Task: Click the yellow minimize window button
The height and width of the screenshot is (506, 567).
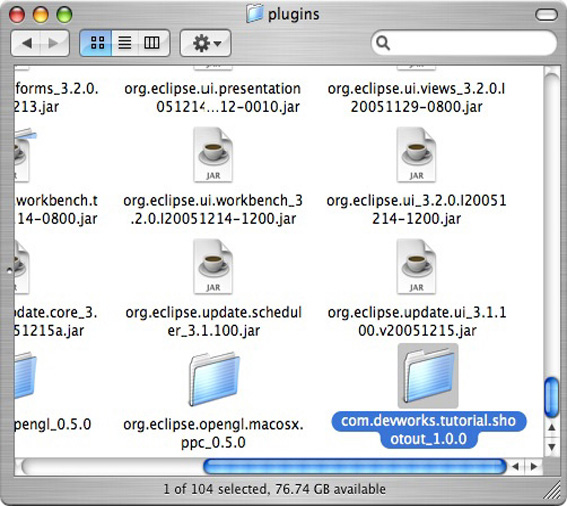Action: pyautogui.click(x=40, y=15)
